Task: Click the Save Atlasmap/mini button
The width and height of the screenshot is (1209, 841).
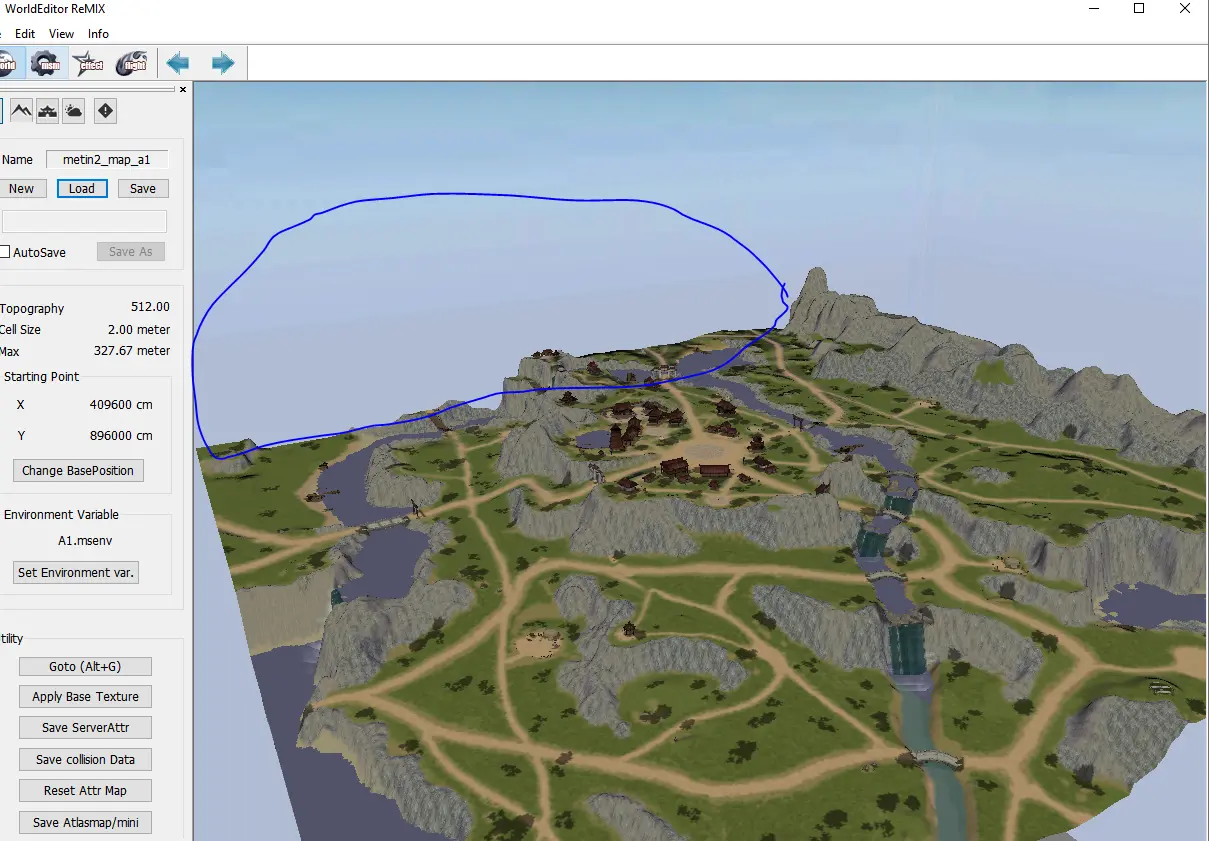Action: pos(85,822)
